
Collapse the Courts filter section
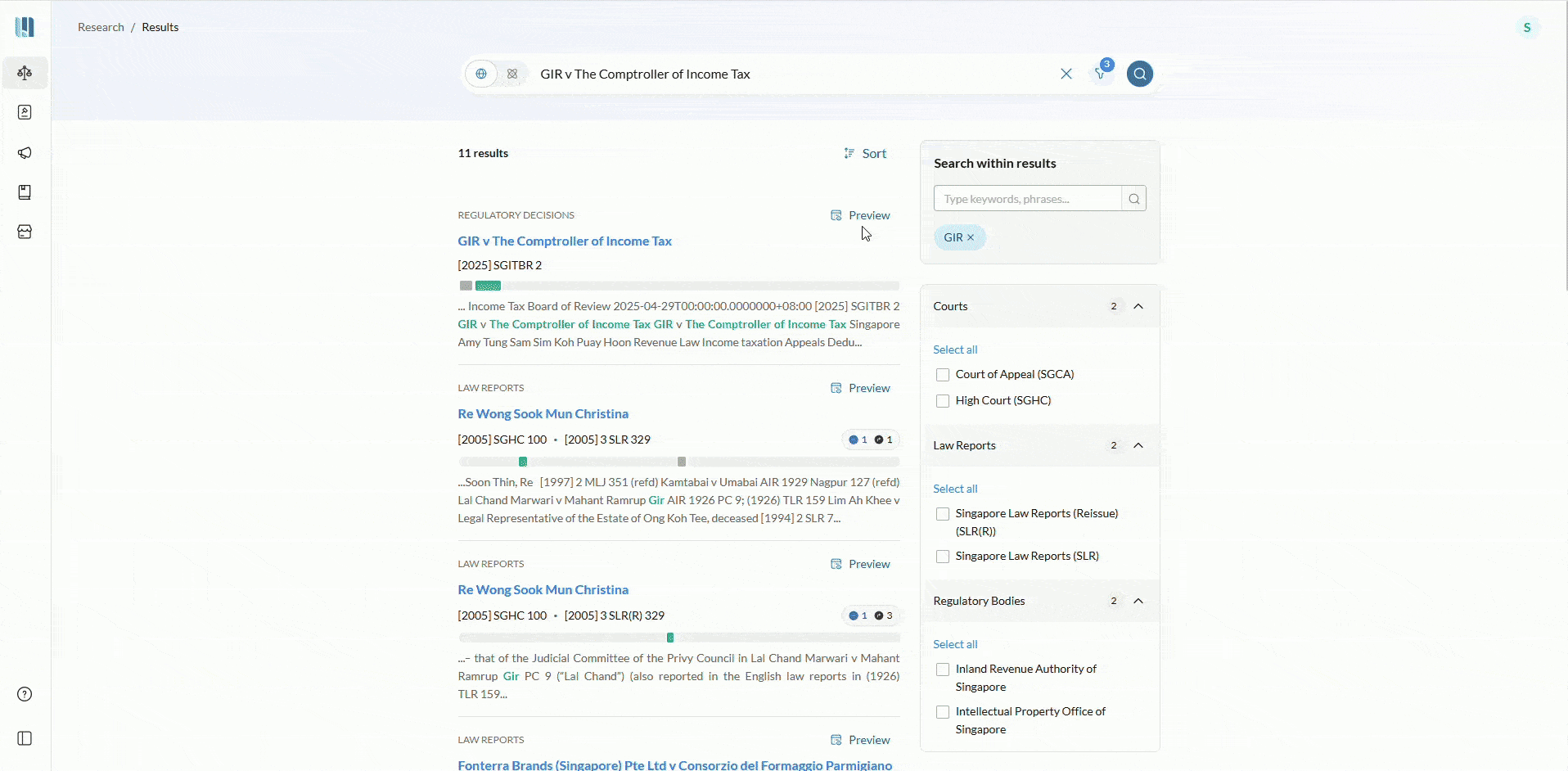pyautogui.click(x=1138, y=306)
